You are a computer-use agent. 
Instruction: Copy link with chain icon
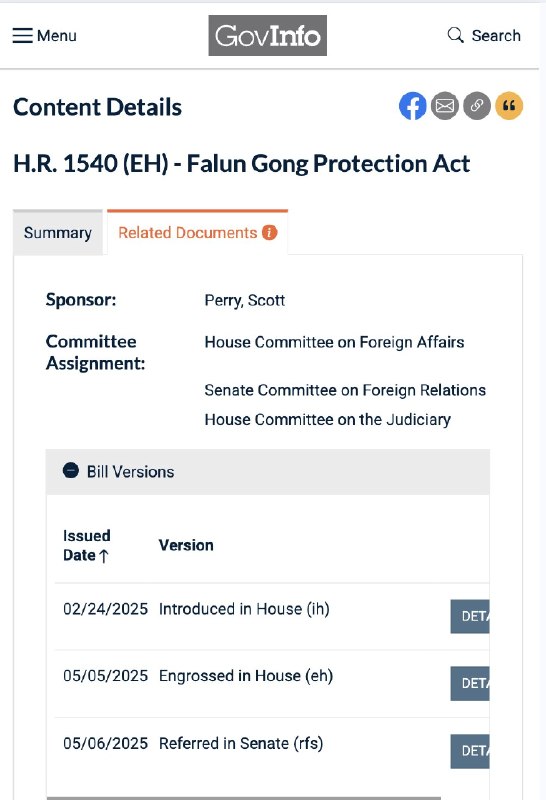tap(477, 106)
